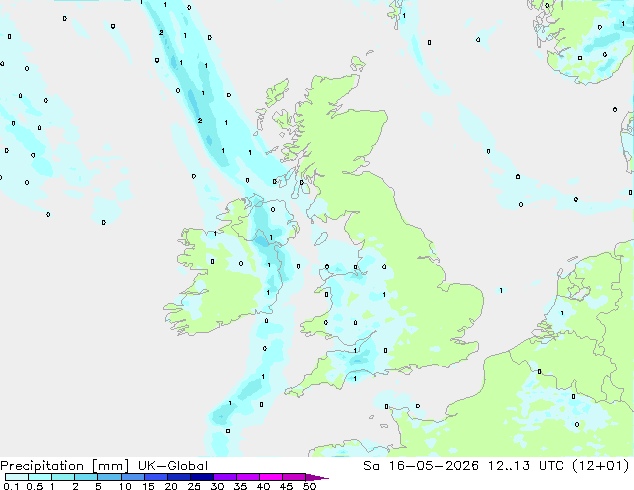Click the legend value label '10'

pos(125,486)
